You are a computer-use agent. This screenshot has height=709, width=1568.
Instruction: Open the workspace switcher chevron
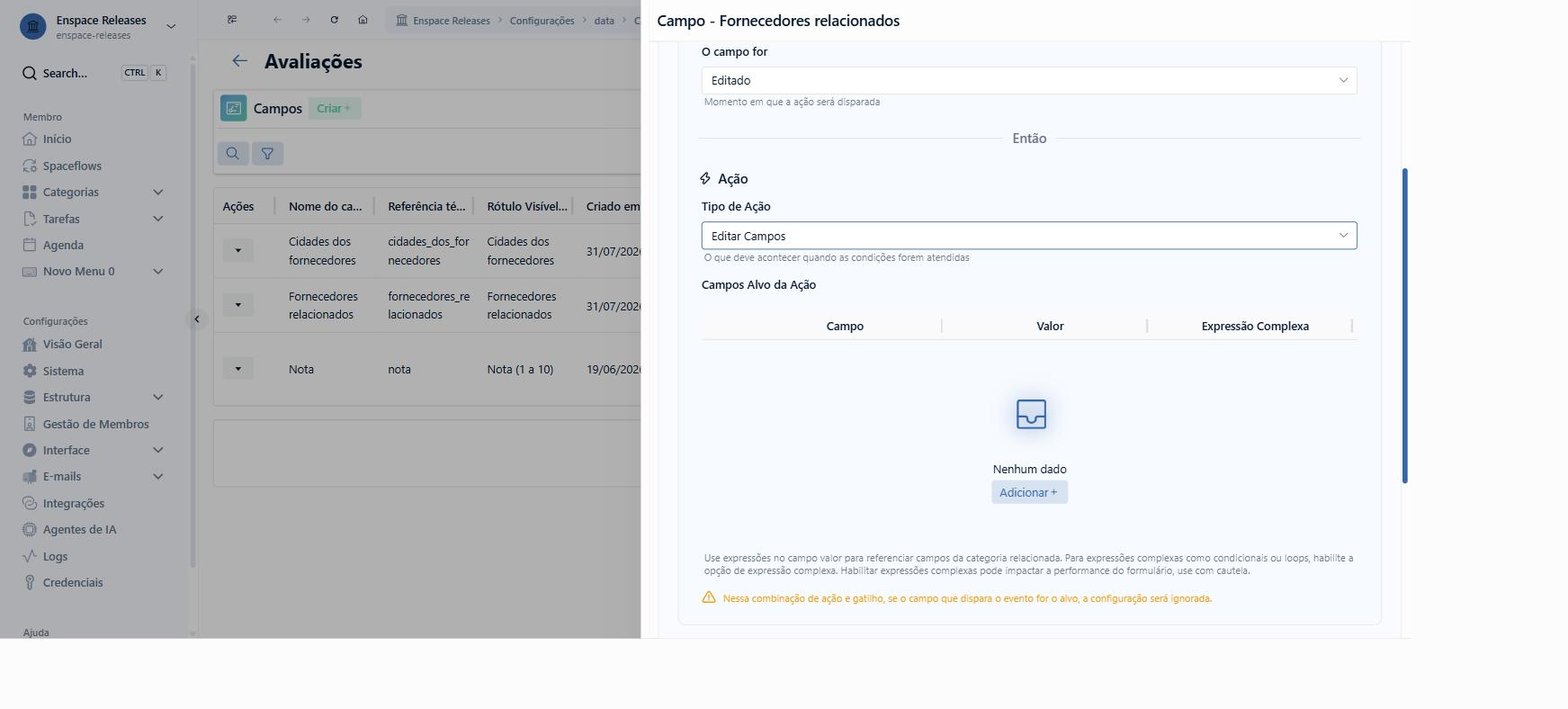pyautogui.click(x=171, y=26)
